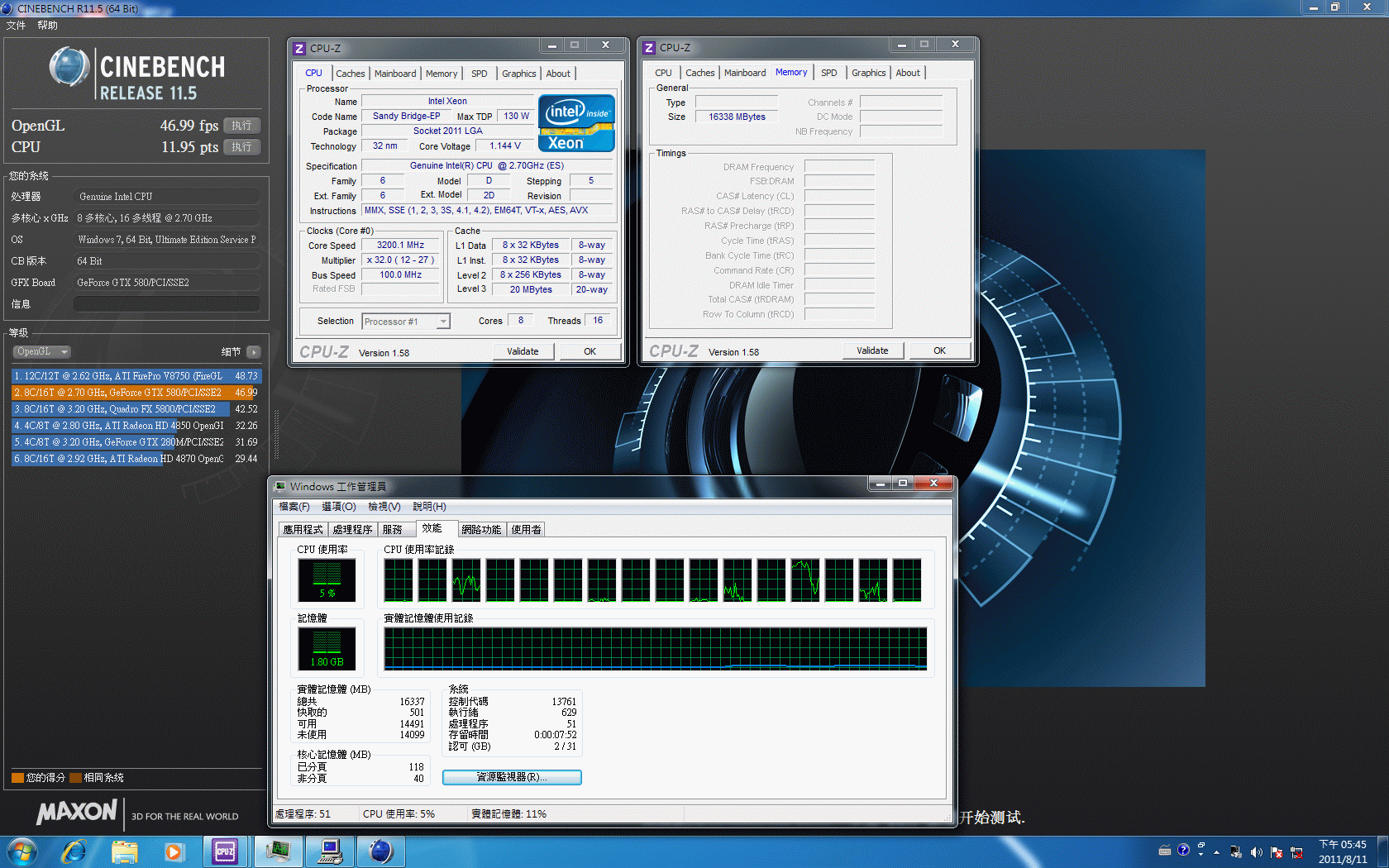1389x868 pixels.
Task: Open Windows Media Player from the taskbar
Action: click(174, 851)
